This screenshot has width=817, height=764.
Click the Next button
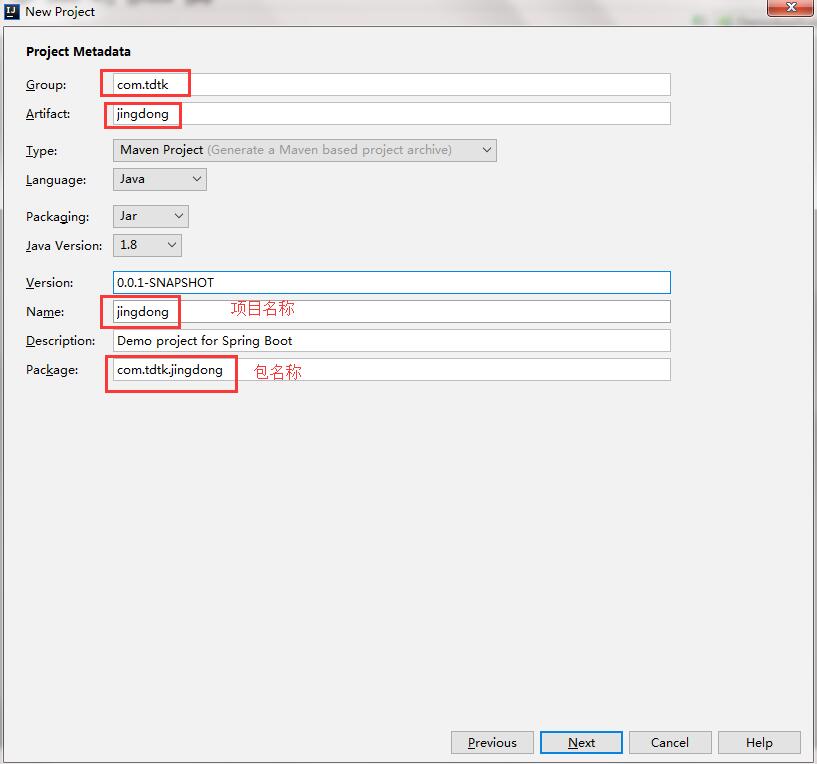click(581, 742)
